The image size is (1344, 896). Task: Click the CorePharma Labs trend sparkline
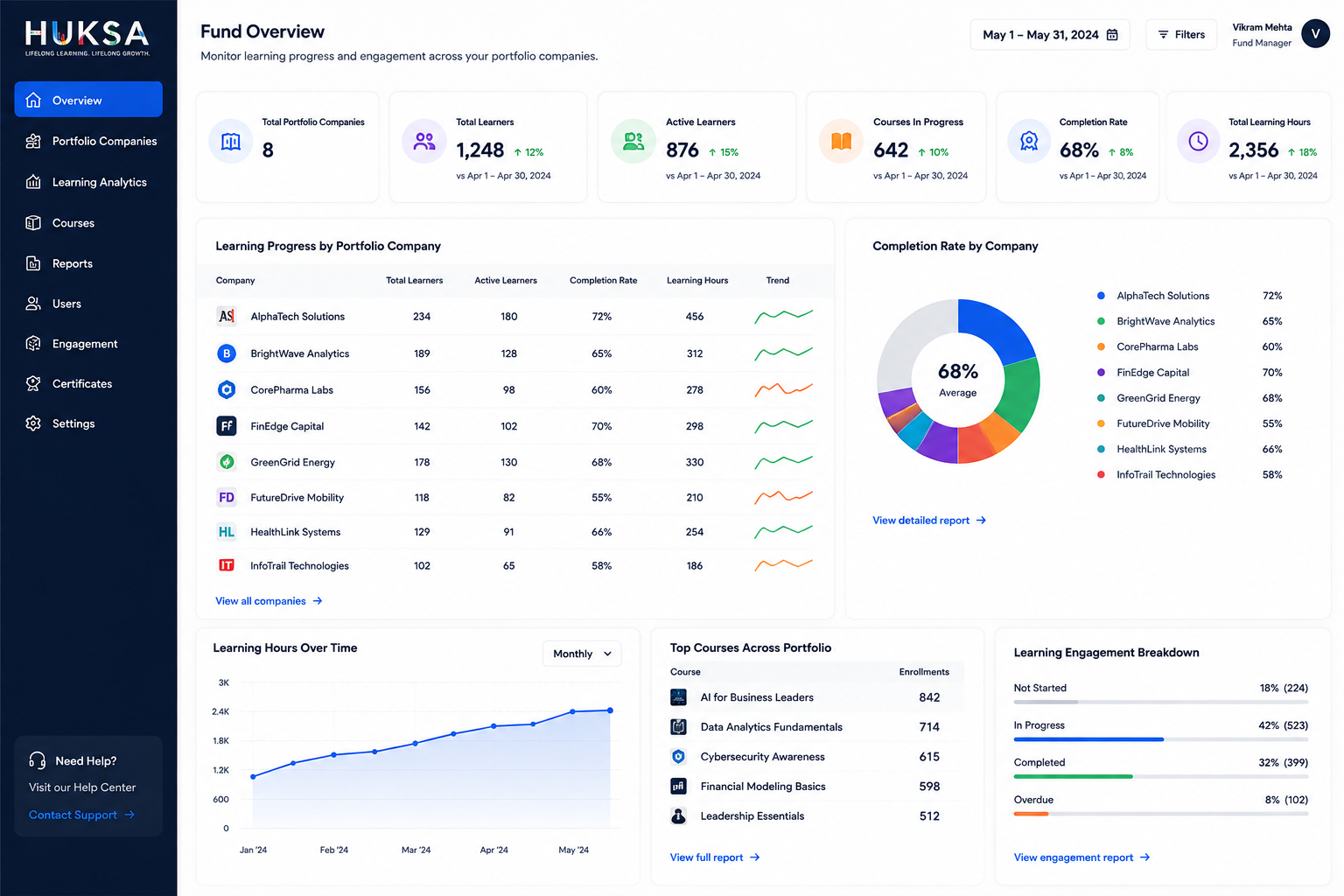784,389
